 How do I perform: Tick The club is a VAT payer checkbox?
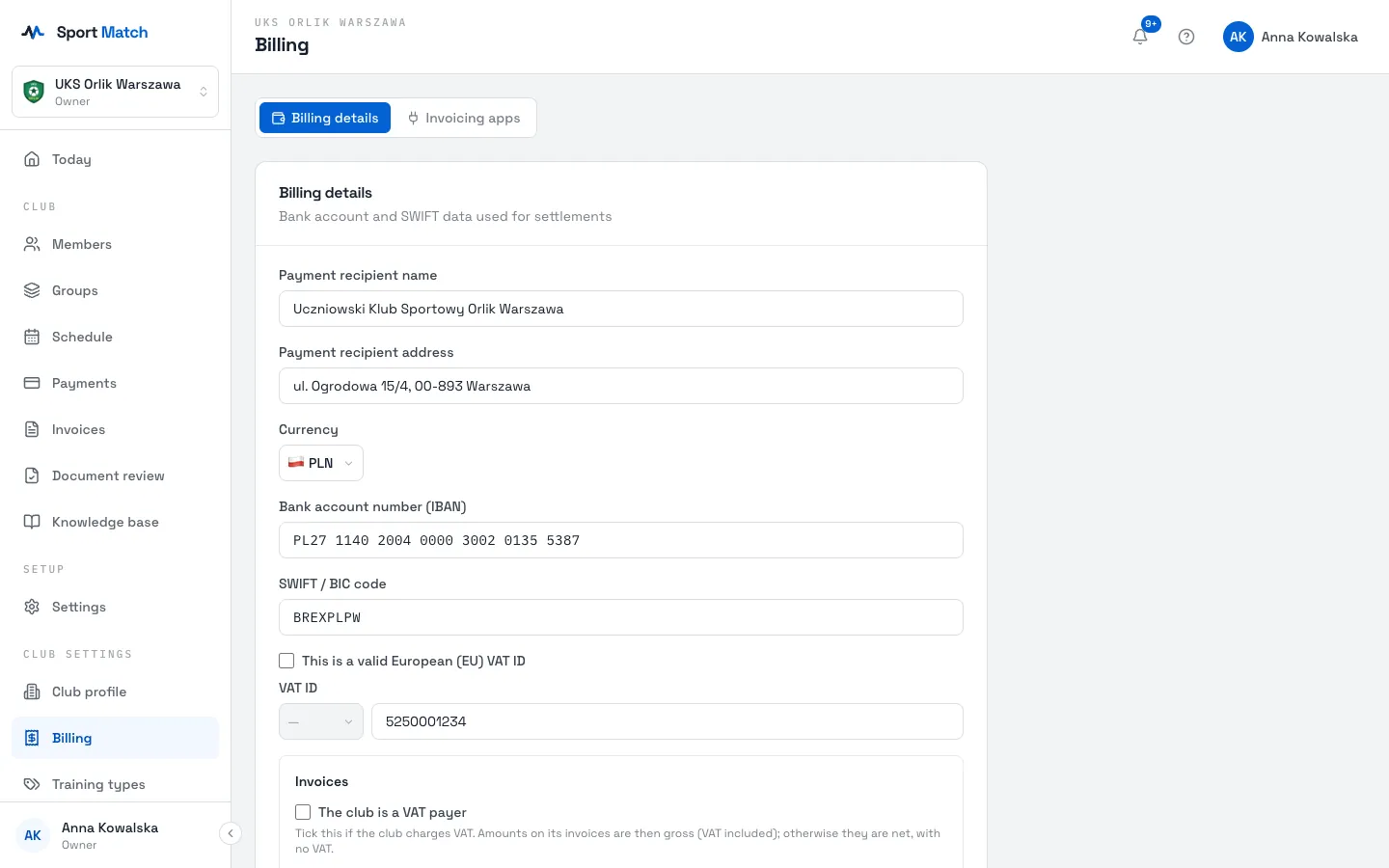pyautogui.click(x=303, y=812)
